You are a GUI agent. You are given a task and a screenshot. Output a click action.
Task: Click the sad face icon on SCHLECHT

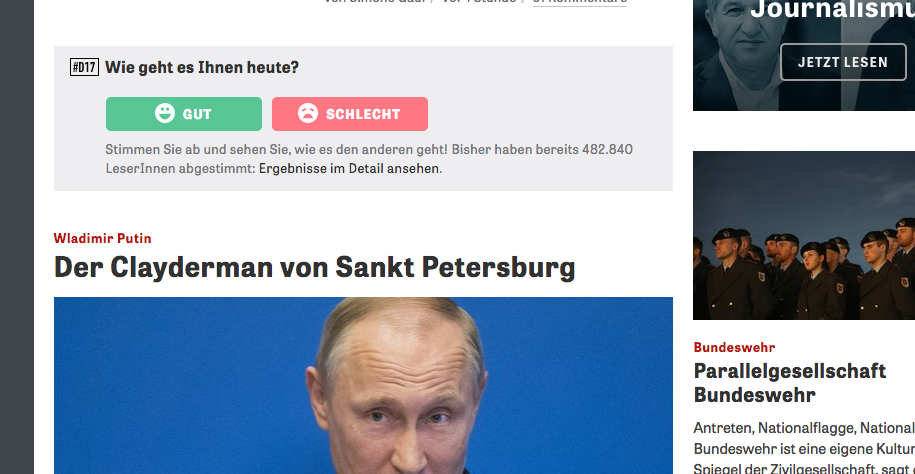(308, 113)
